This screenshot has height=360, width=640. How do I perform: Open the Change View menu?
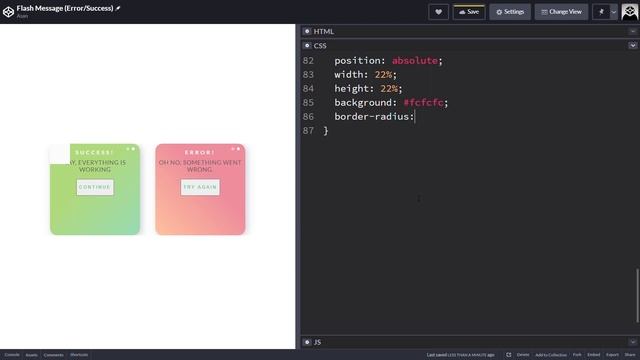pyautogui.click(x=561, y=12)
